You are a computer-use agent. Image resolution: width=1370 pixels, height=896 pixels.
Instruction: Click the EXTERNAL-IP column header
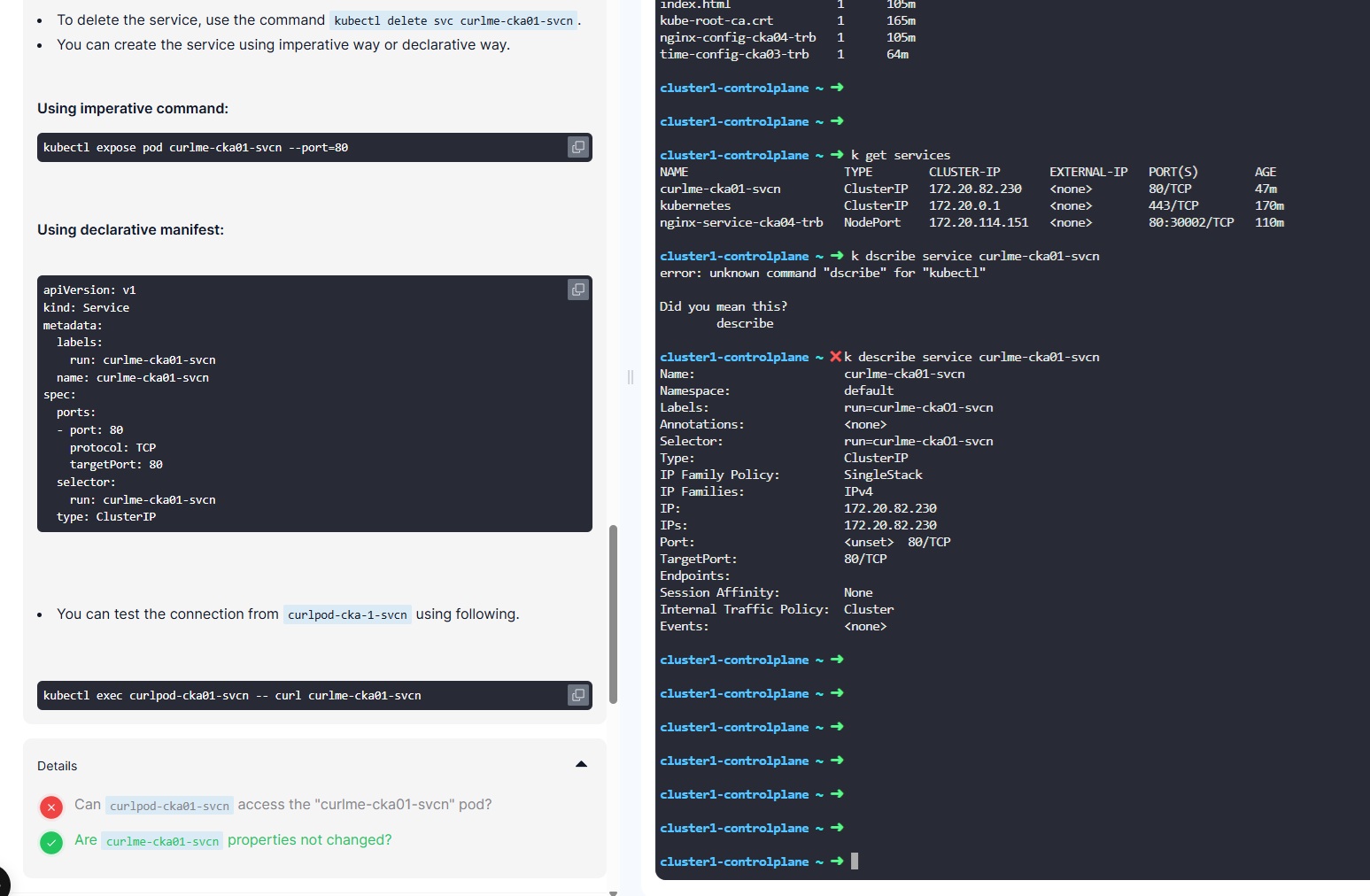pyautogui.click(x=1088, y=172)
